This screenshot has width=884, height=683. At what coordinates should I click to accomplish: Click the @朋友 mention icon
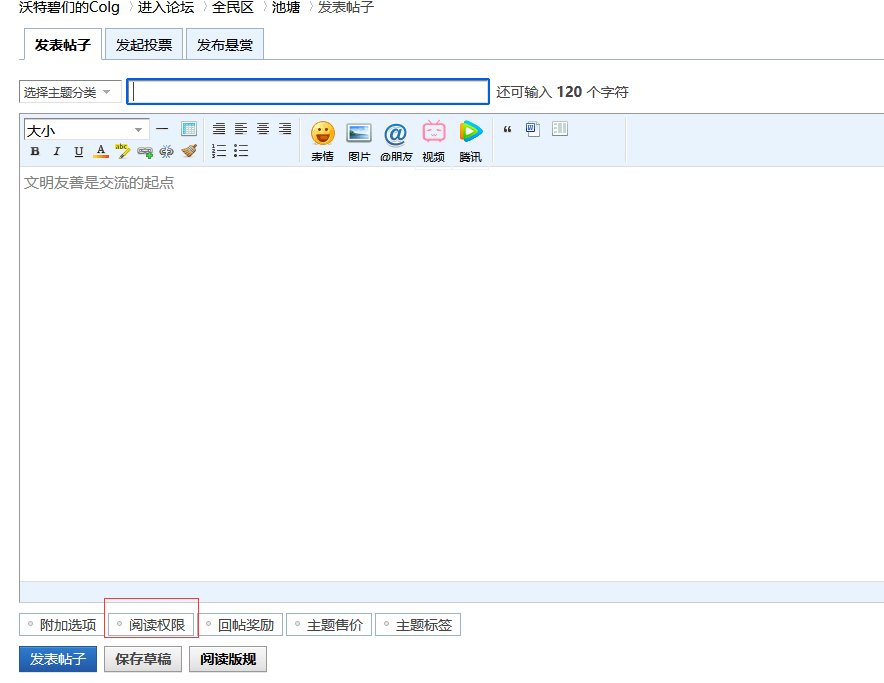coord(396,141)
